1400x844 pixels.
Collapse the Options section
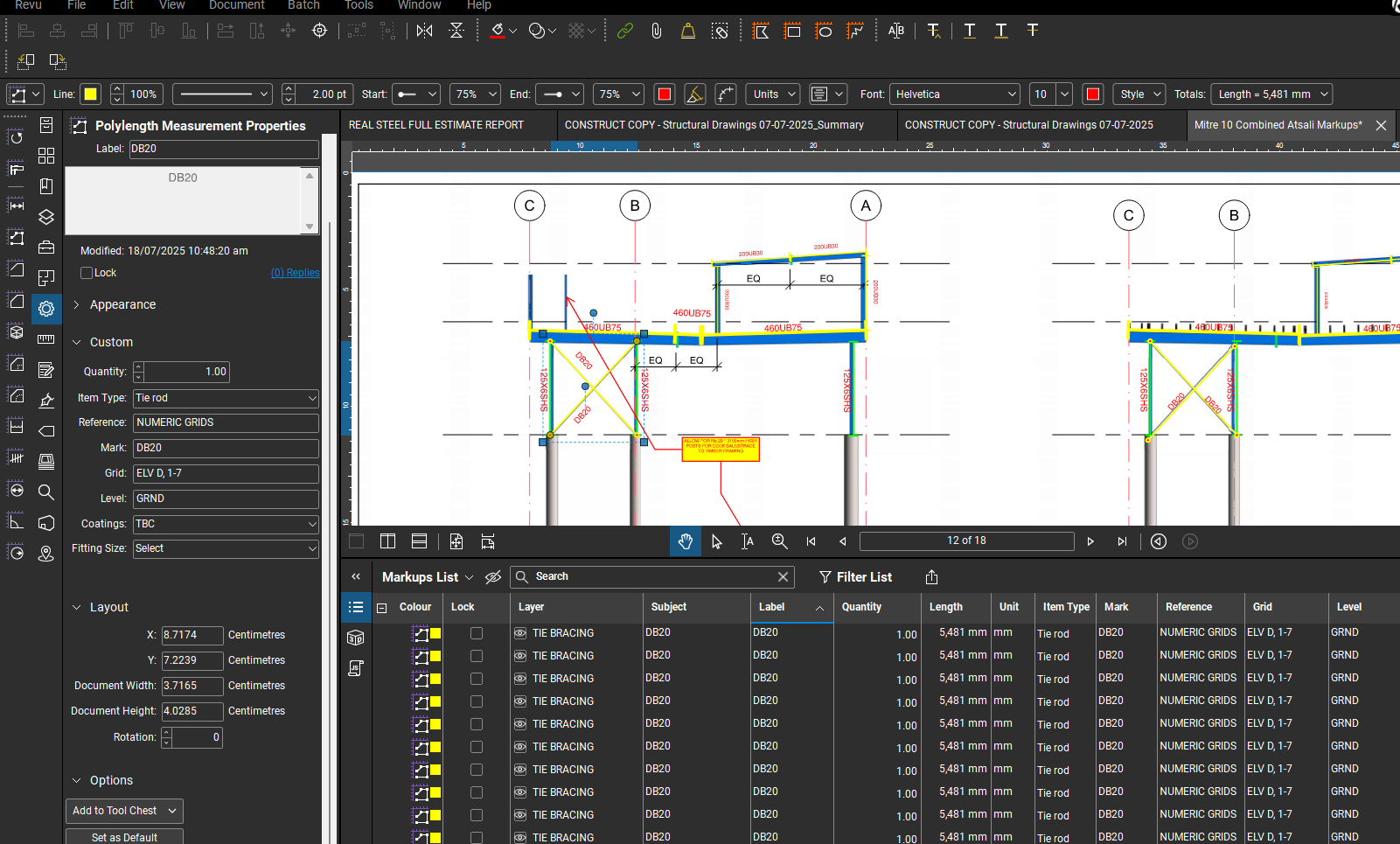(x=76, y=780)
